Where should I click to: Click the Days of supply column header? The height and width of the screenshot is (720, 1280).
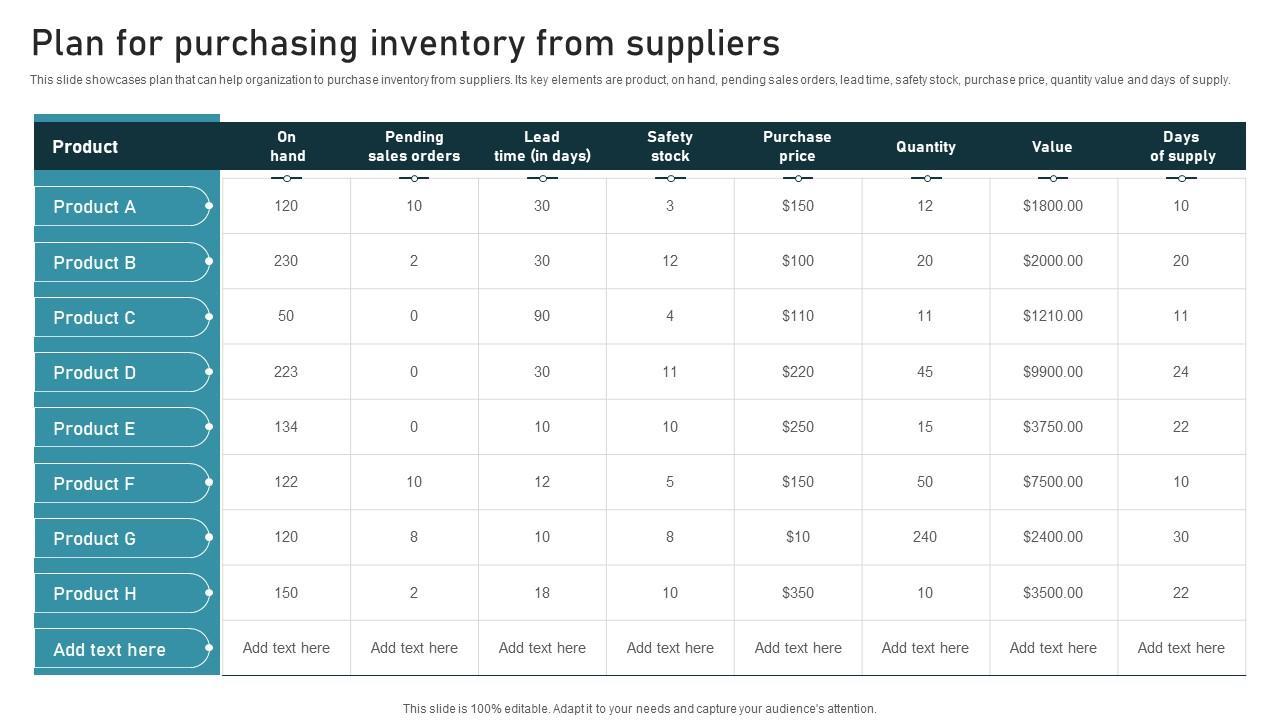[x=1182, y=147]
